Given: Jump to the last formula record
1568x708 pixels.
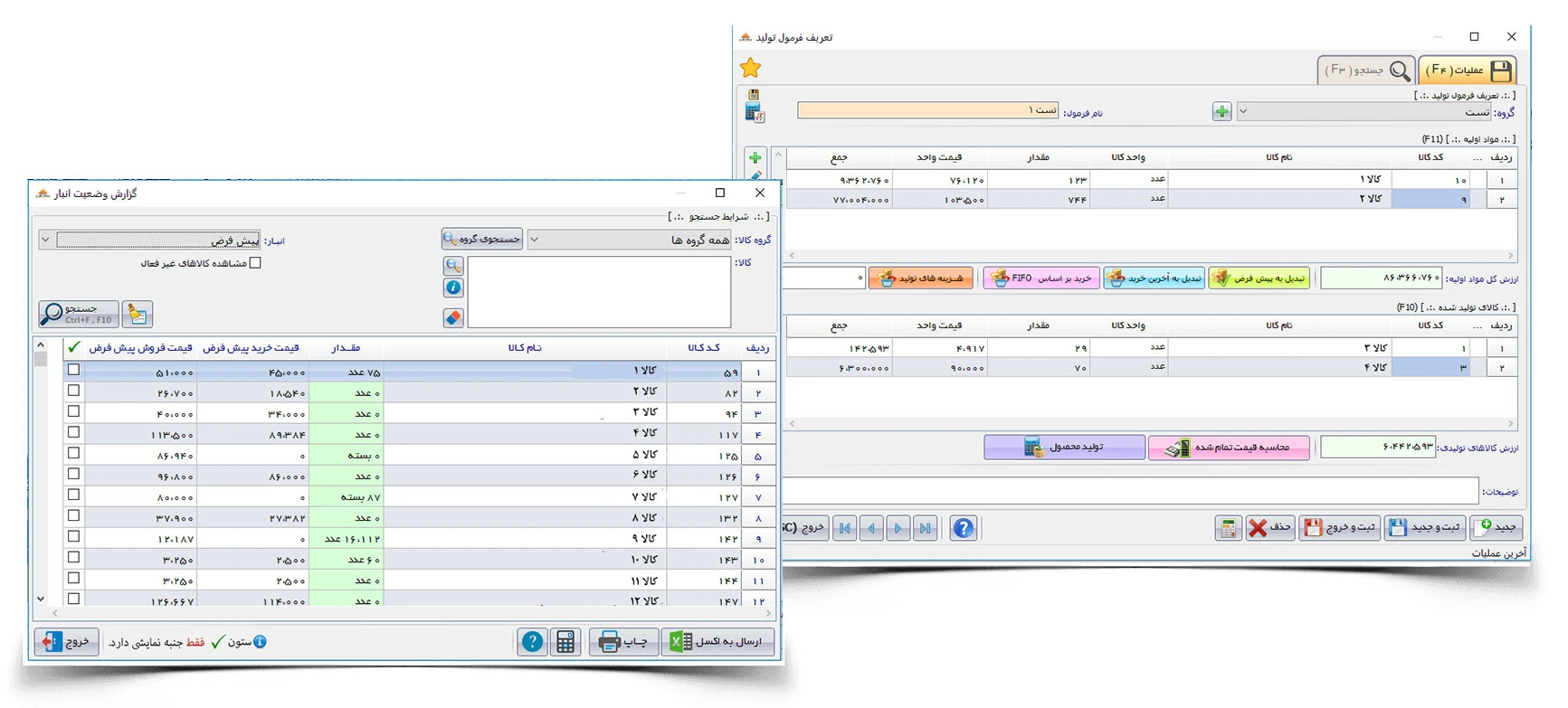Looking at the screenshot, I should pyautogui.click(x=925, y=528).
